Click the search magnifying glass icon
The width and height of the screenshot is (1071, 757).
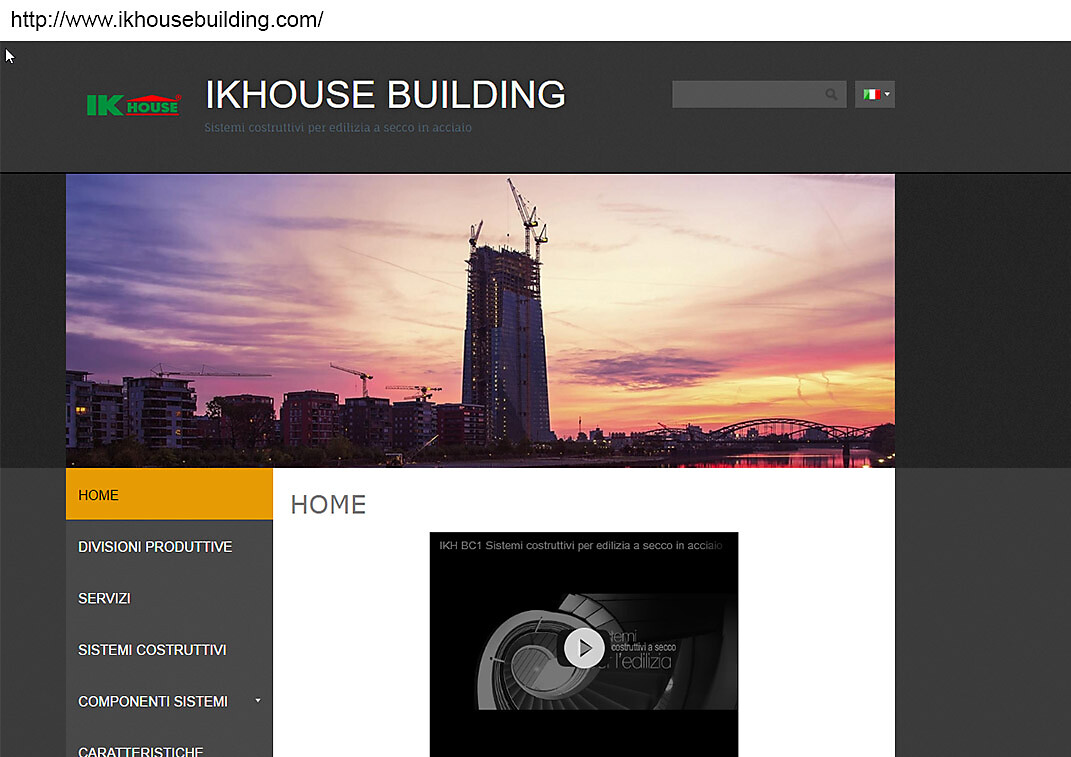click(x=831, y=94)
